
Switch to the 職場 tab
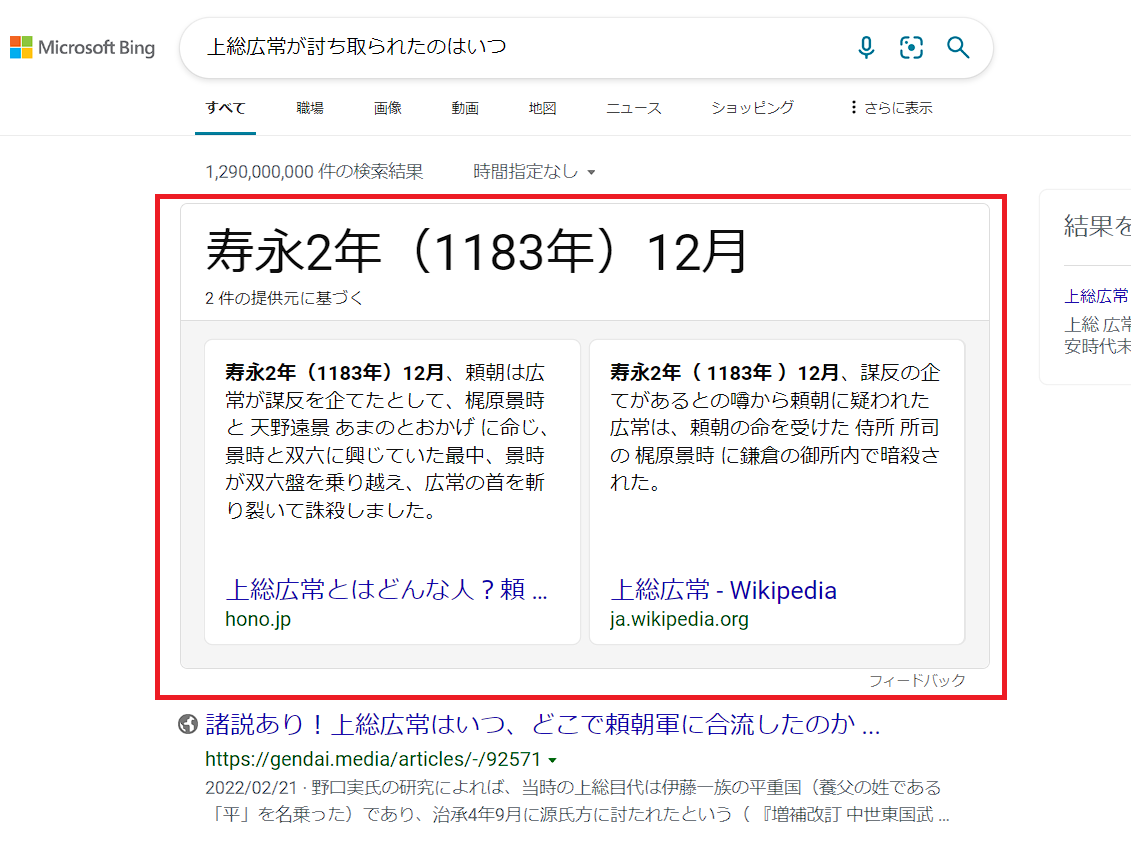pyautogui.click(x=310, y=108)
